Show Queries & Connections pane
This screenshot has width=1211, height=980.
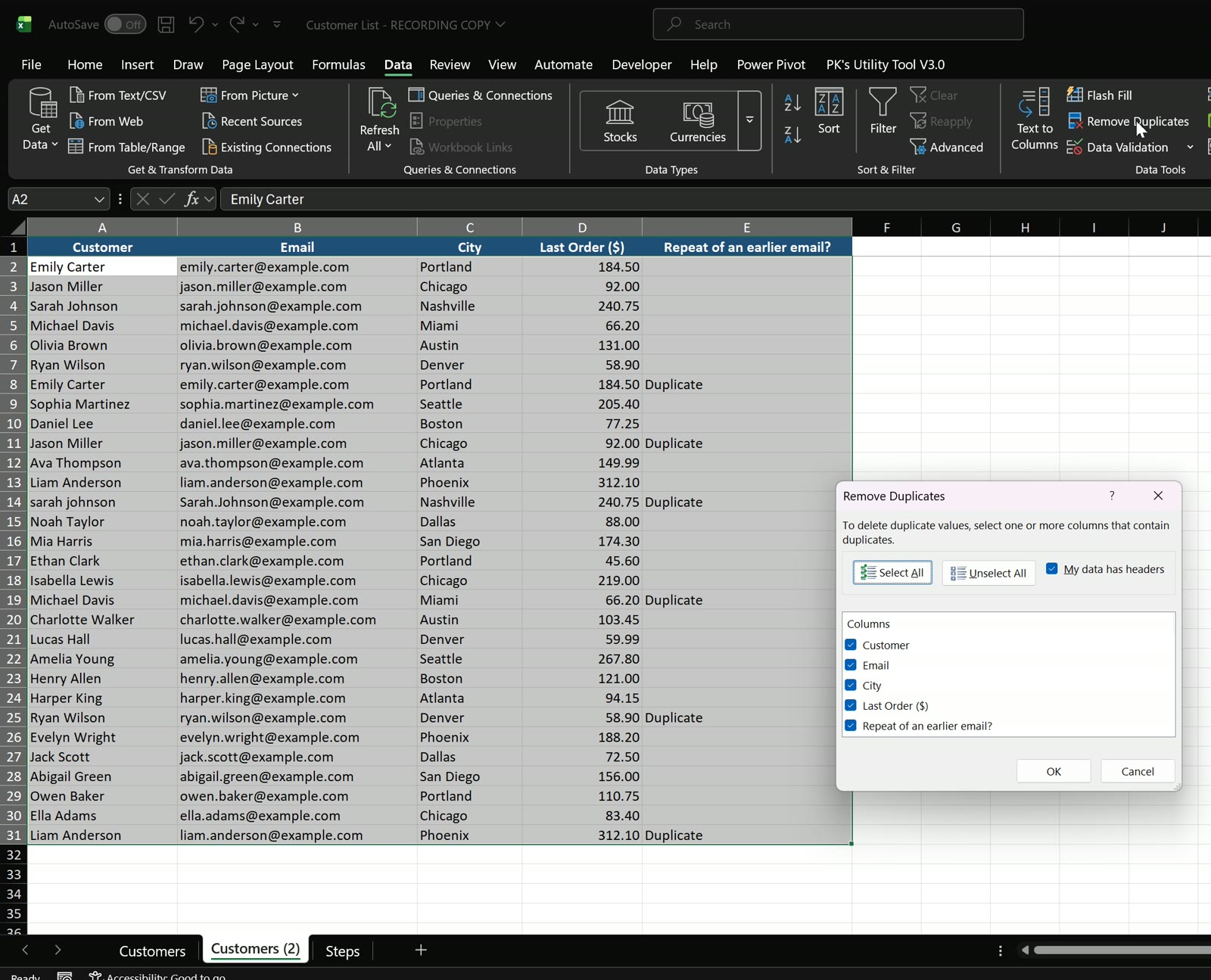[481, 95]
